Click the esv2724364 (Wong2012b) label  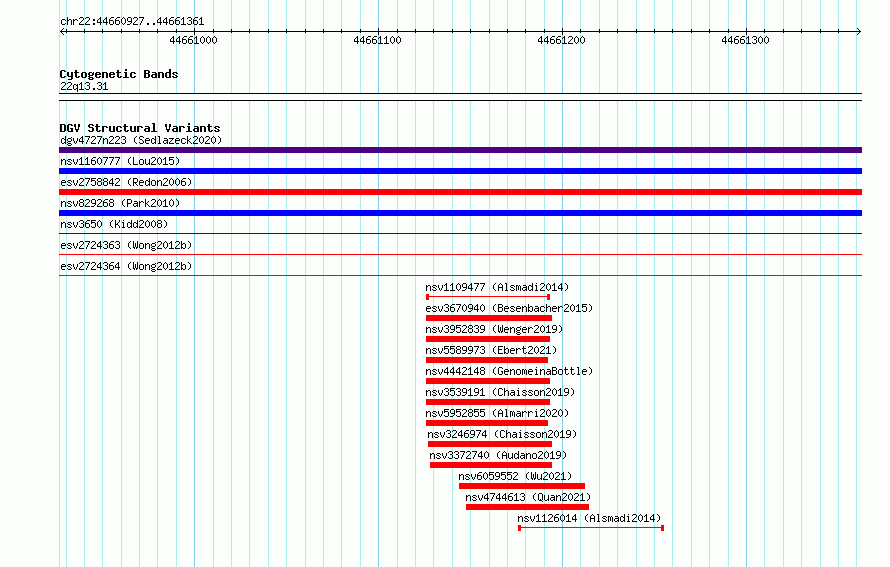(x=126, y=266)
